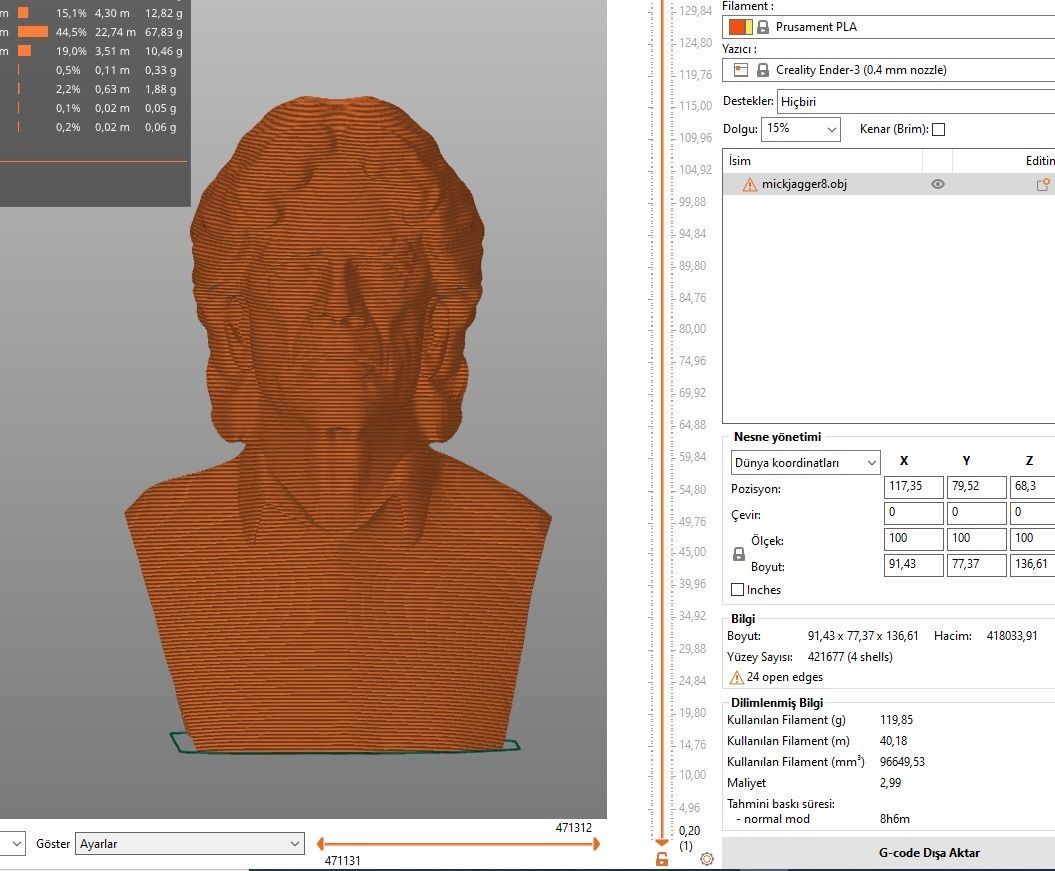
Task: Click the Prusament PLA filament color swatch
Action: (x=740, y=27)
